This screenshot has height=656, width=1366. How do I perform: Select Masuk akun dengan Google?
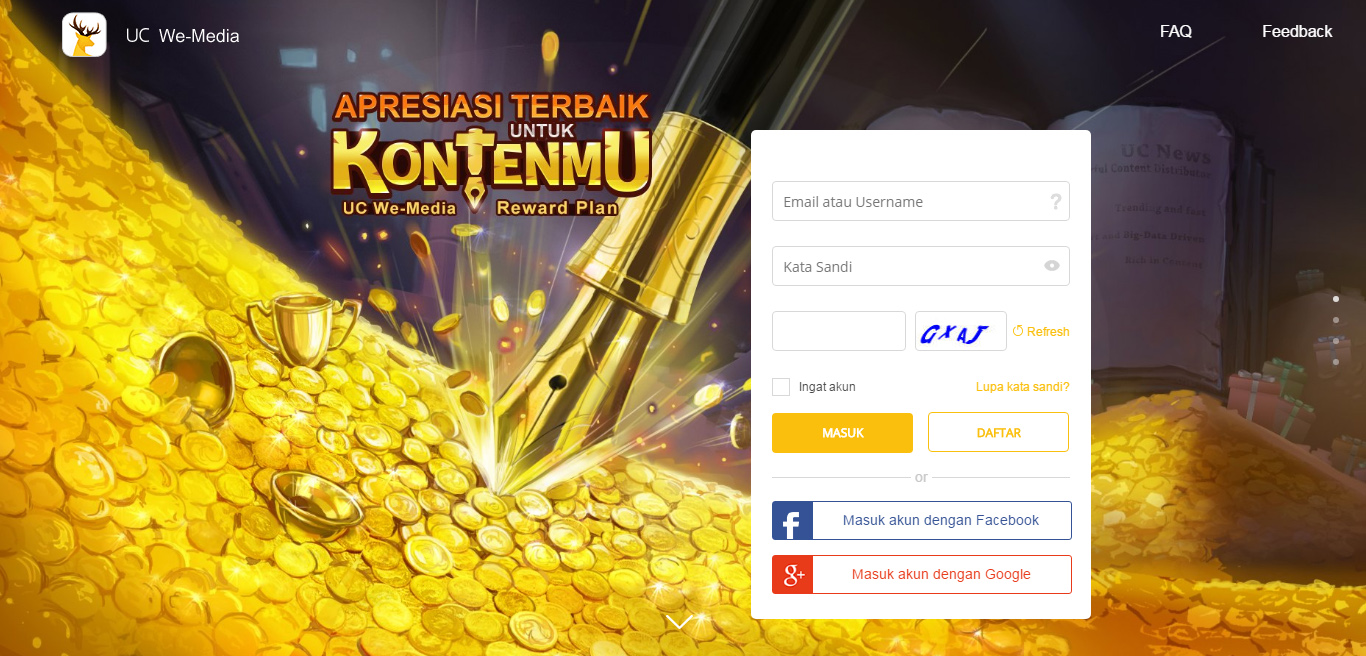click(922, 575)
